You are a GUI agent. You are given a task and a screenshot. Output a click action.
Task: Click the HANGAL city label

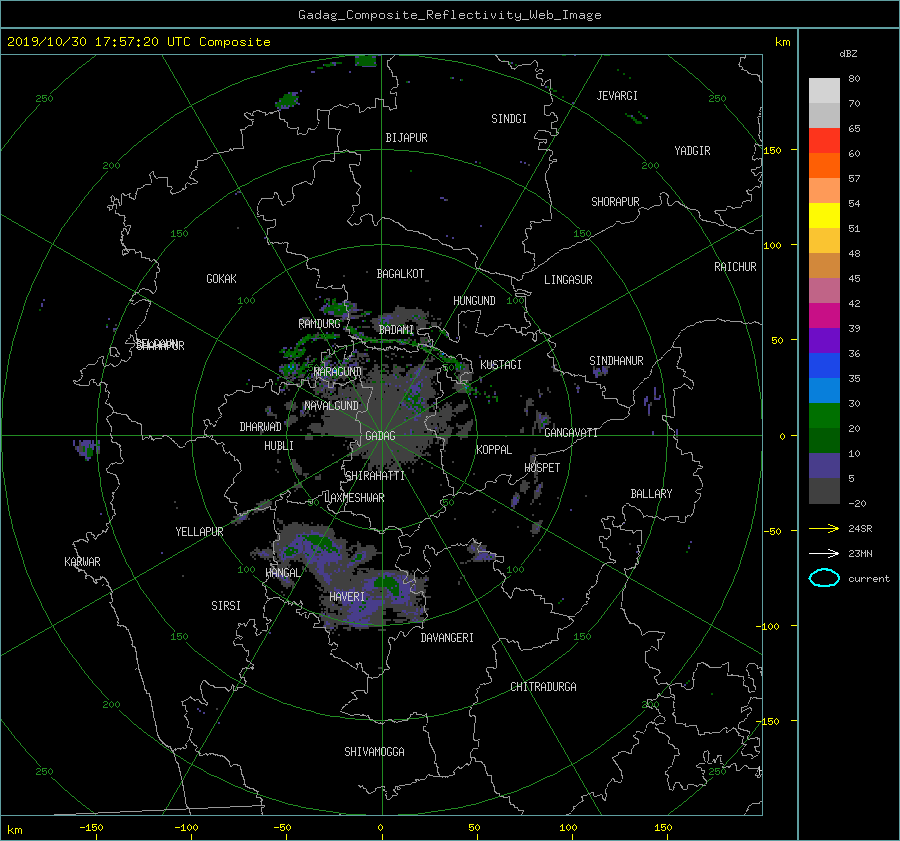pos(282,573)
